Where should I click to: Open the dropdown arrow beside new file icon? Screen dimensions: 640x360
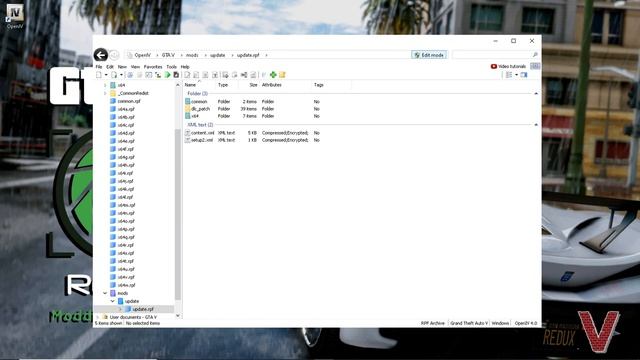click(x=106, y=75)
